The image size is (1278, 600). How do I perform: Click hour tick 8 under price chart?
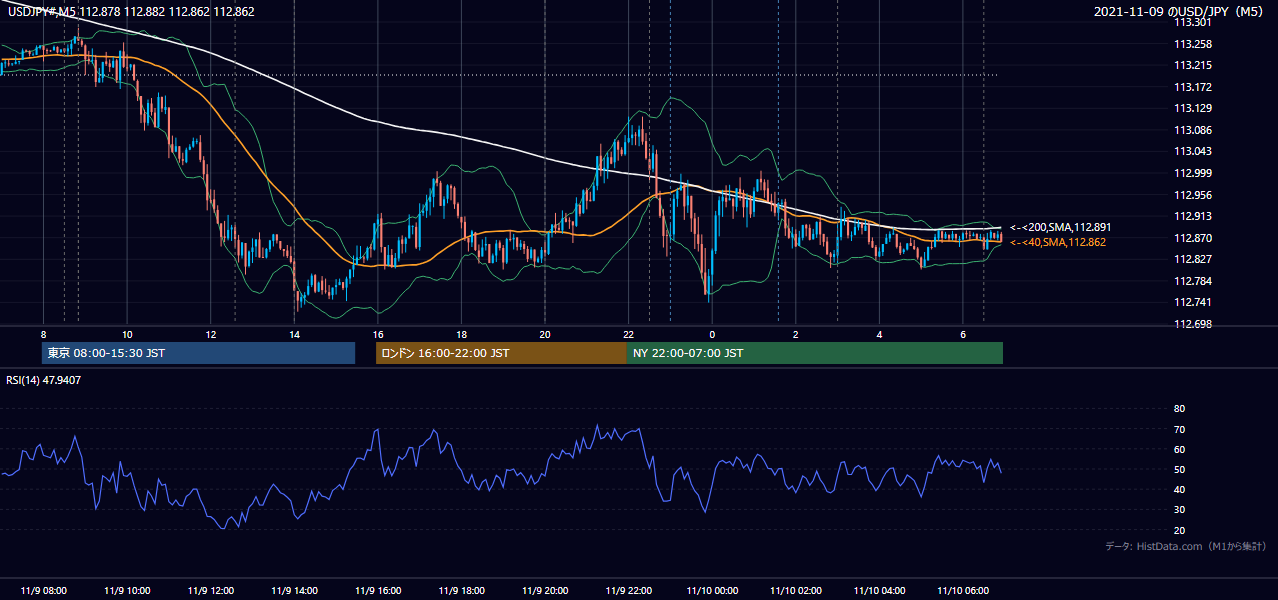(43, 333)
